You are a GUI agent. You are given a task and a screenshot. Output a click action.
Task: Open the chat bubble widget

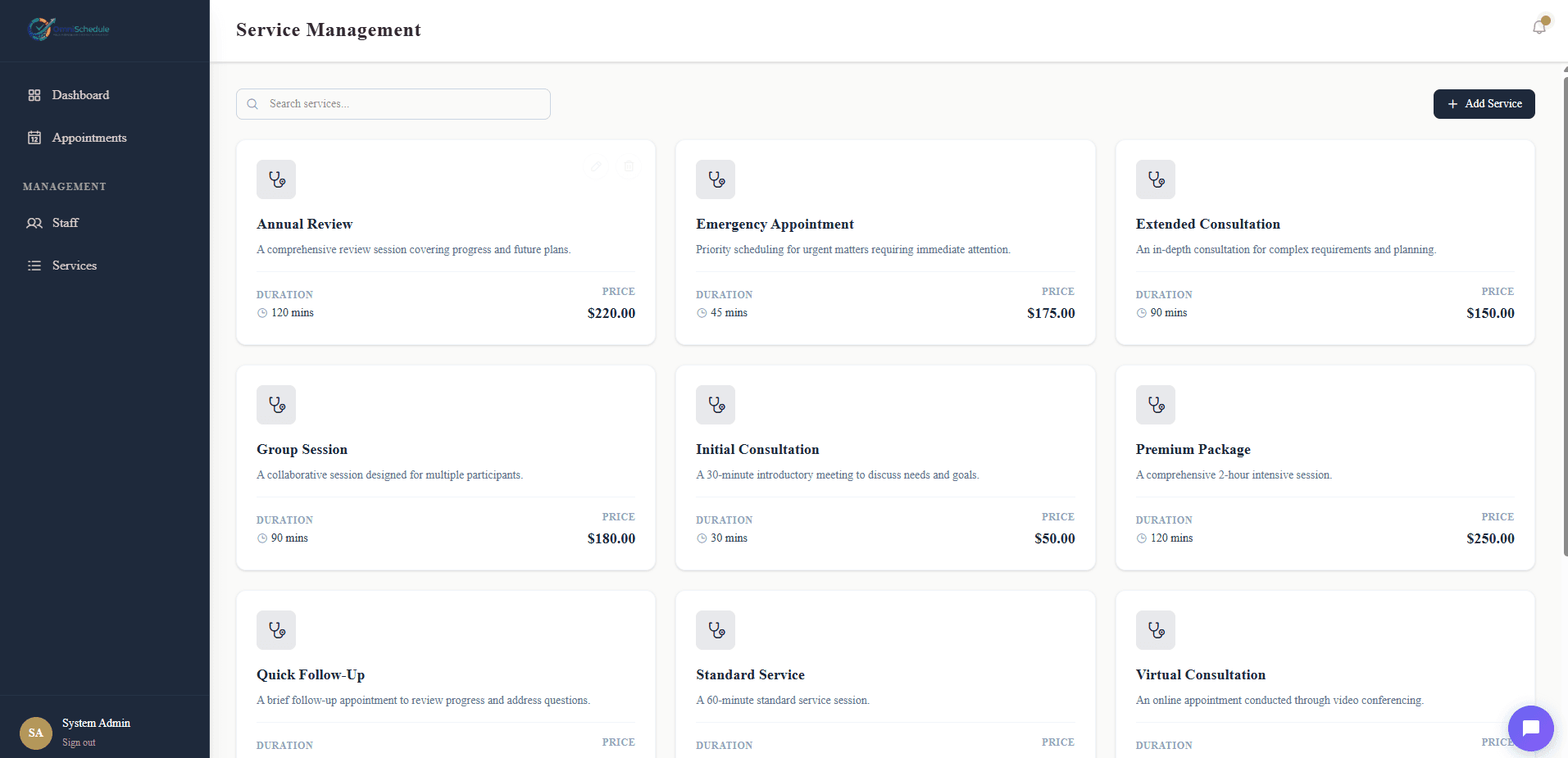pyautogui.click(x=1530, y=728)
